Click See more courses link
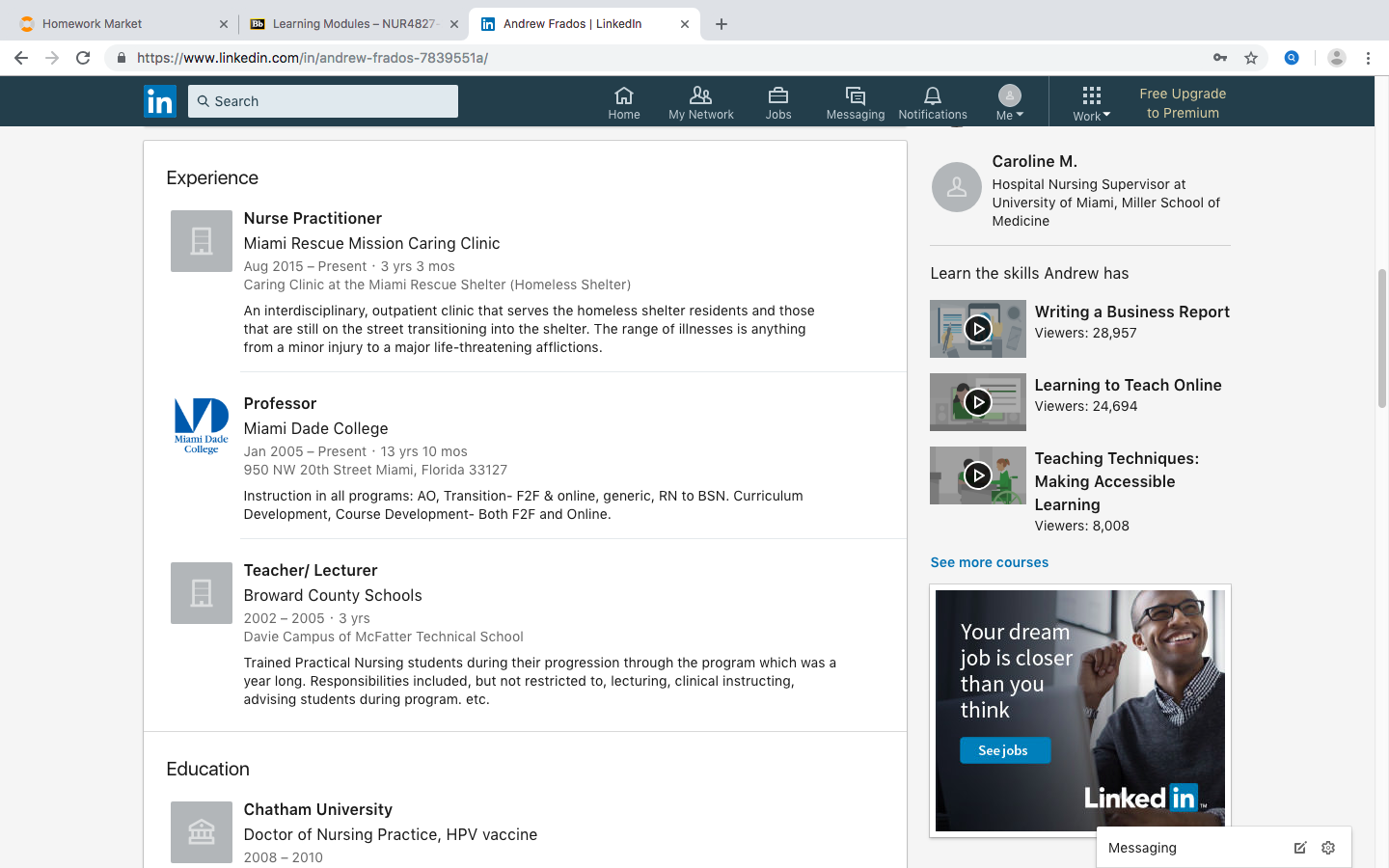 (x=989, y=562)
